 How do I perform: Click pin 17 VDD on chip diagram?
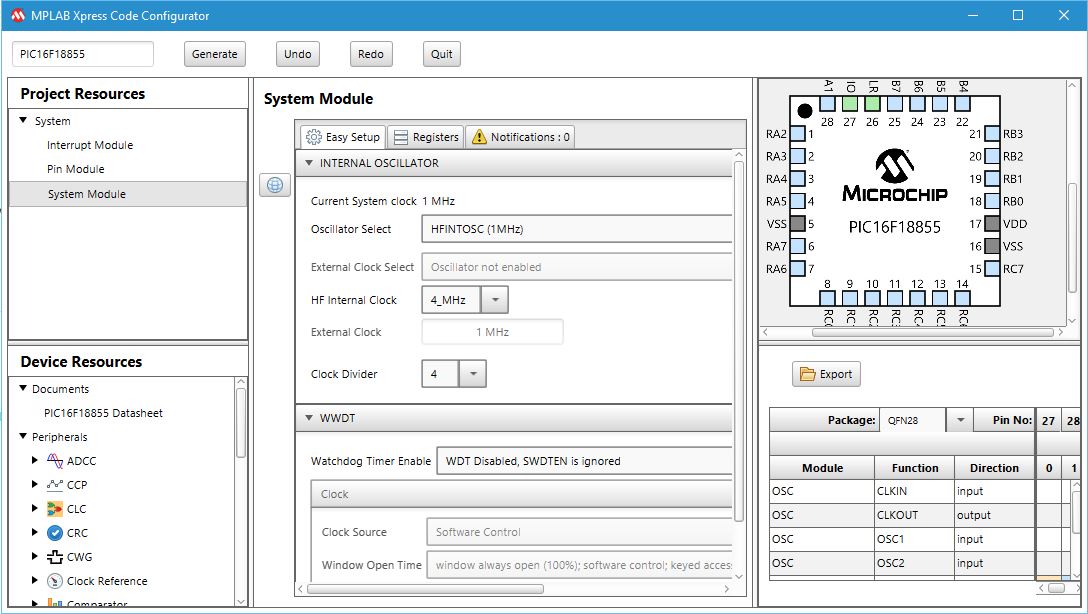coord(992,223)
